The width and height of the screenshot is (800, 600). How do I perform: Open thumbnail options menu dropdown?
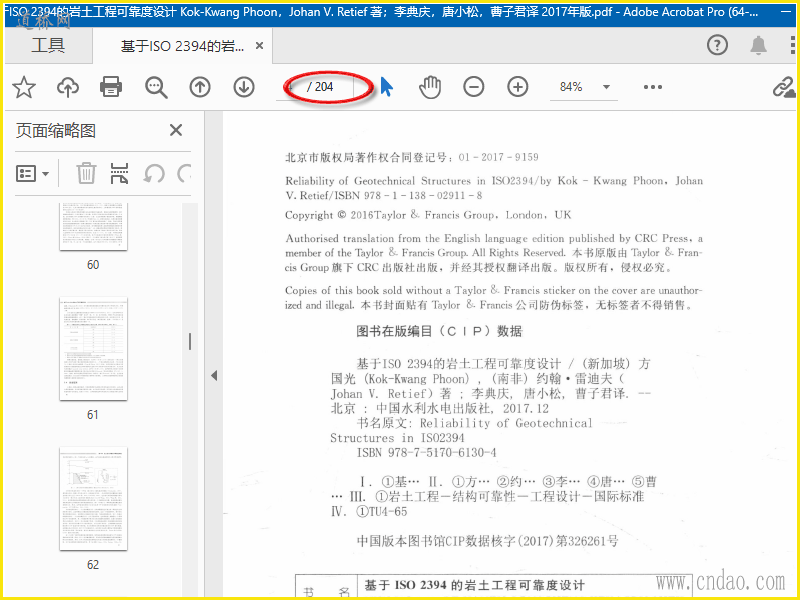(x=33, y=174)
